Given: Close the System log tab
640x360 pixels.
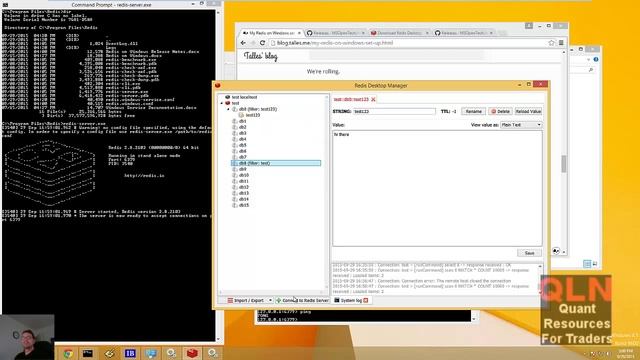Looking at the screenshot, I should coord(366,300).
